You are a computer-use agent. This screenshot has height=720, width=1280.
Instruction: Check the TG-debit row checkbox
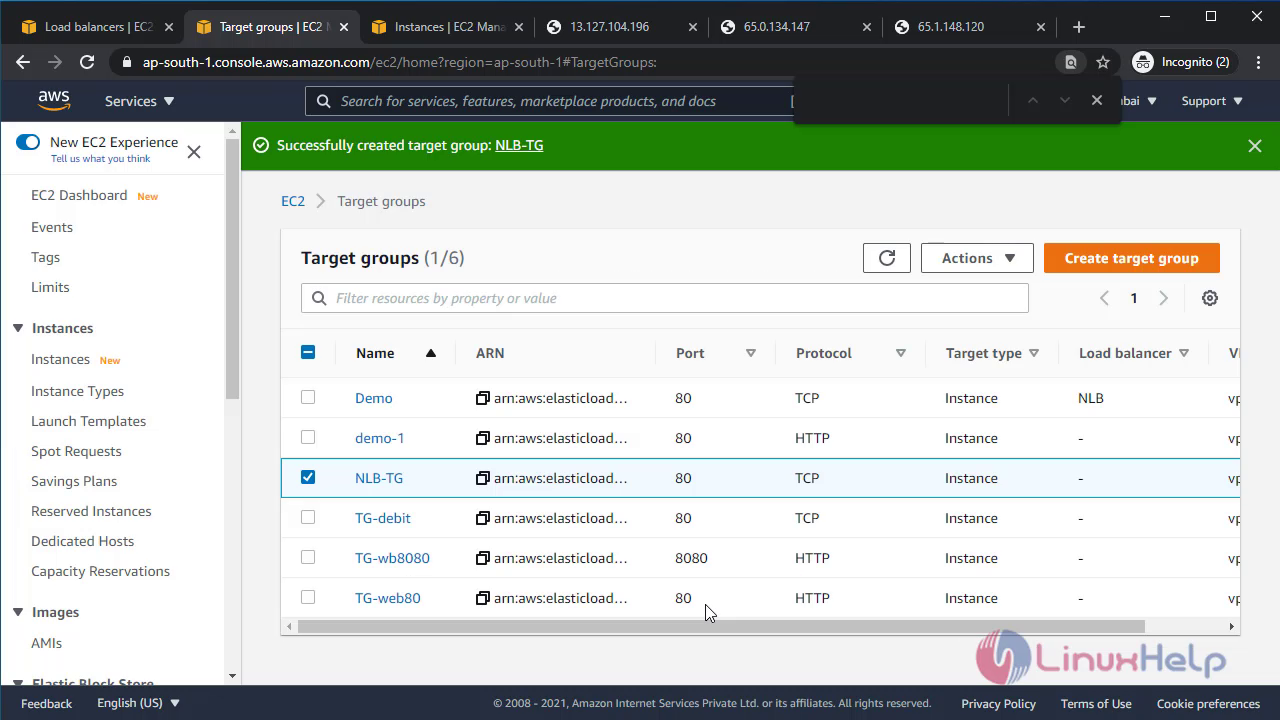click(308, 517)
